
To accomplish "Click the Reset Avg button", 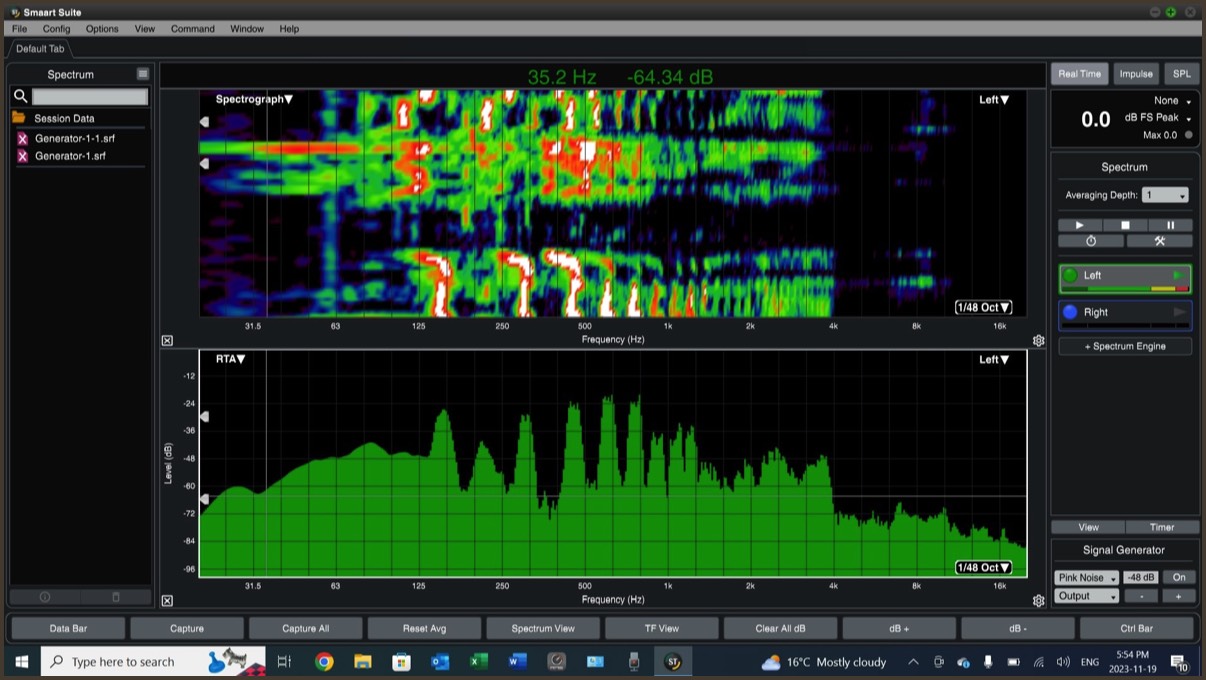I will [424, 628].
